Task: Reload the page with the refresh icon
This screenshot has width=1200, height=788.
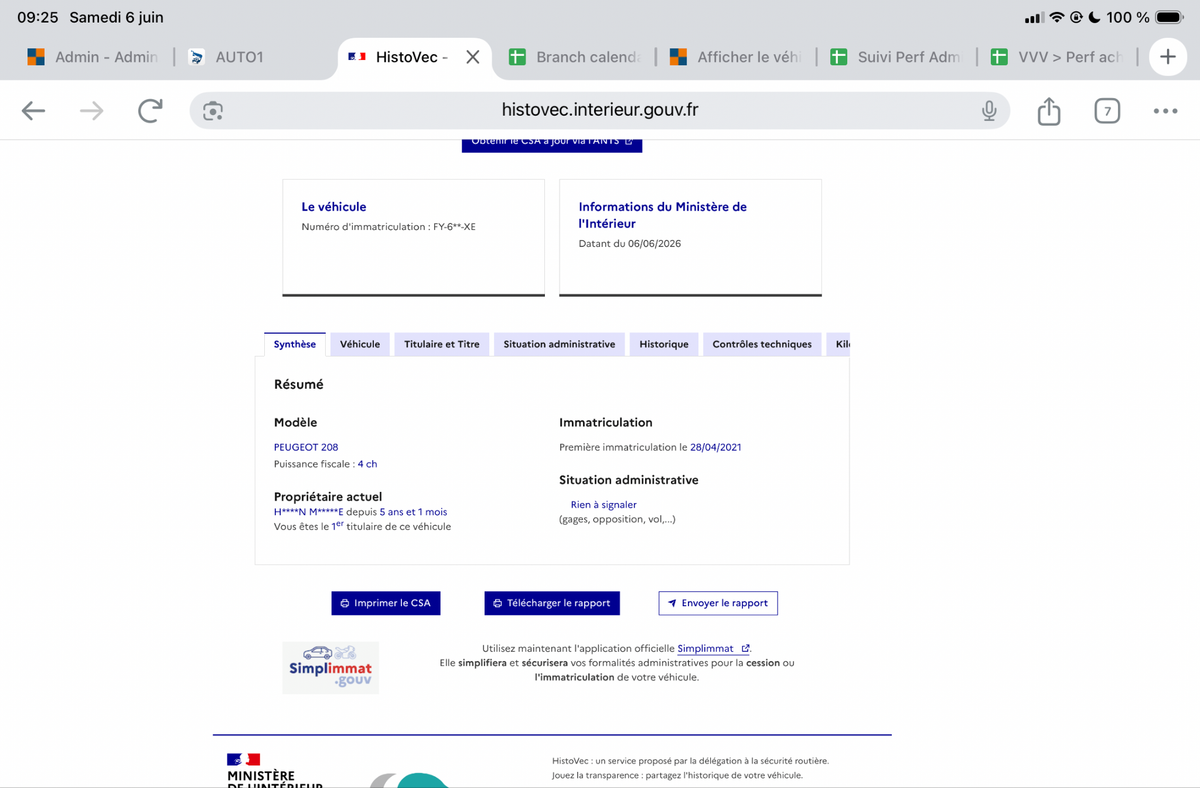Action: click(x=150, y=111)
